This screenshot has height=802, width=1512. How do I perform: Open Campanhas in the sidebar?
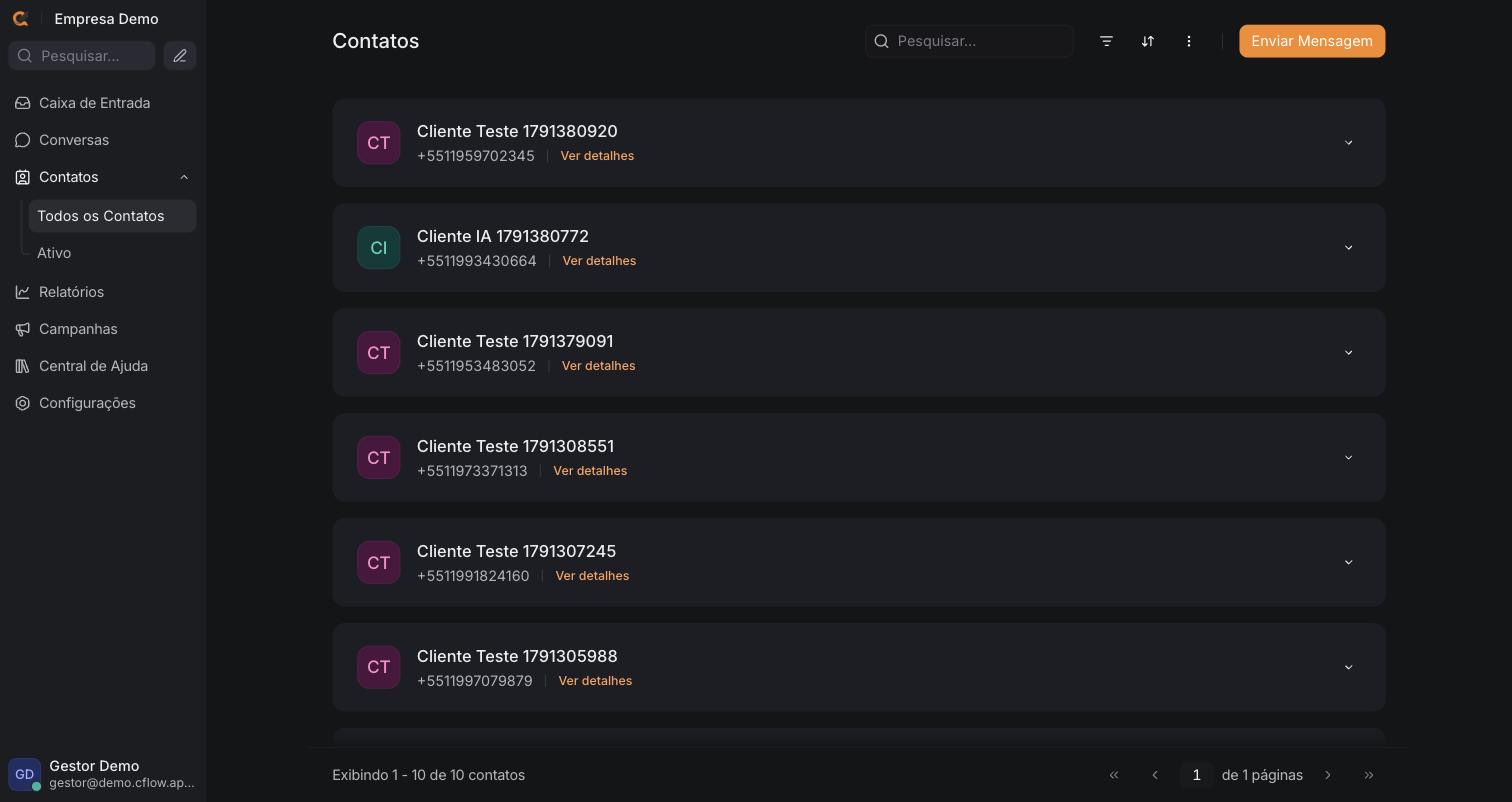coord(102,329)
